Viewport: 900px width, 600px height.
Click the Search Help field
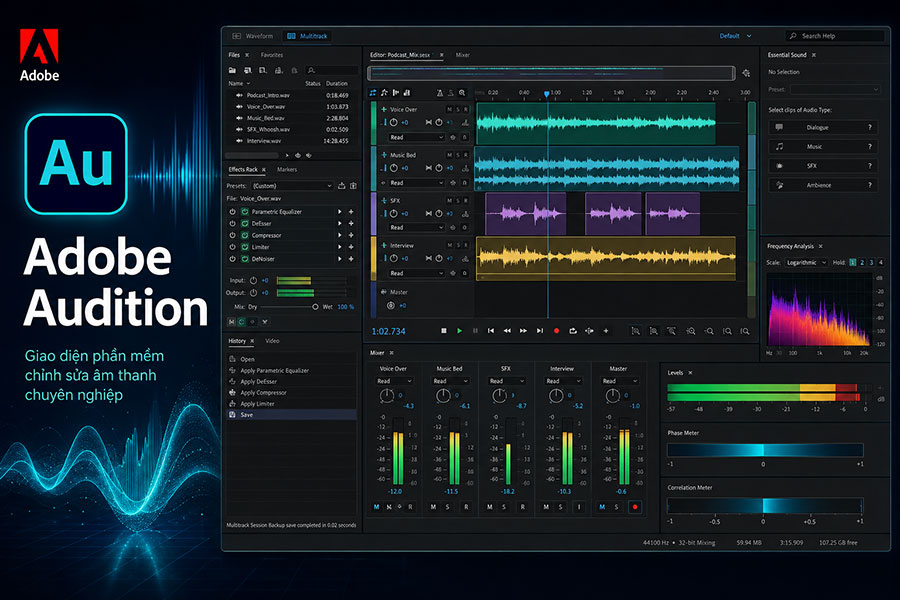click(x=835, y=36)
